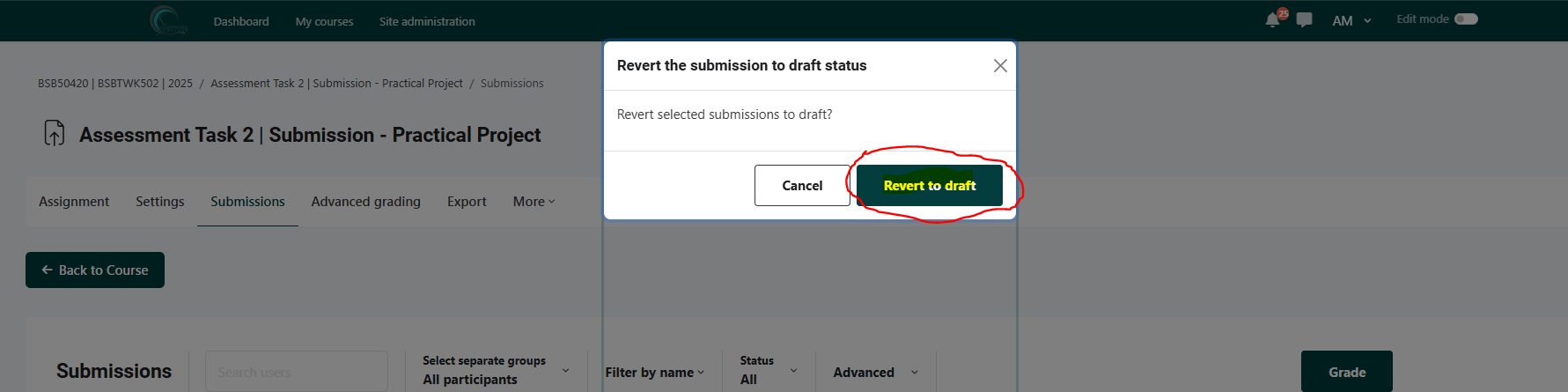The width and height of the screenshot is (1568, 392).
Task: Toggle the Edit mode switch
Action: [1466, 19]
